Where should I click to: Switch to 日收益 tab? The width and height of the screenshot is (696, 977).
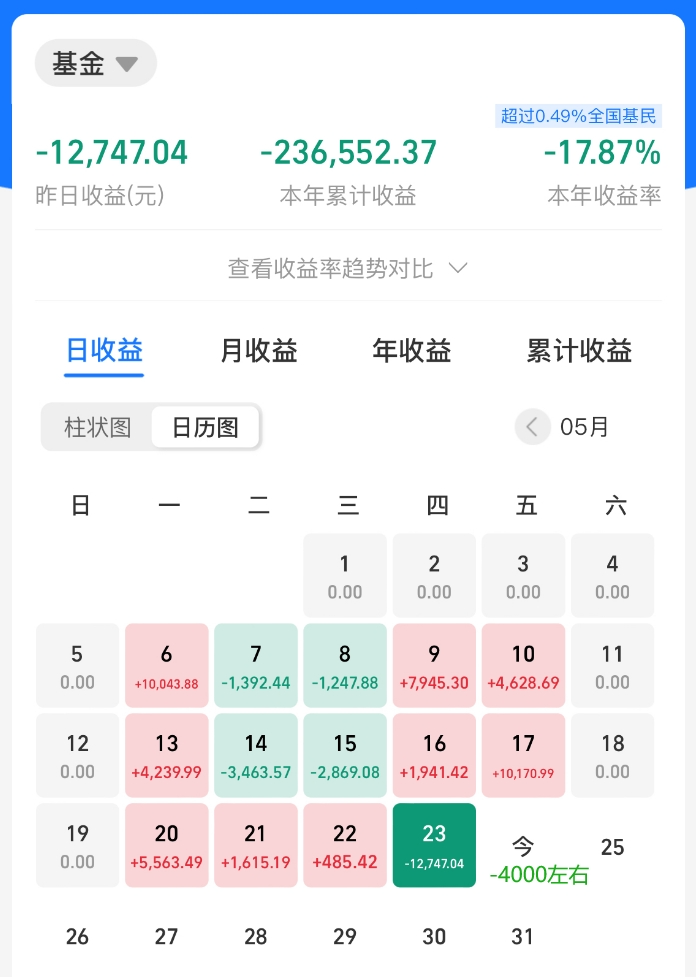click(104, 351)
